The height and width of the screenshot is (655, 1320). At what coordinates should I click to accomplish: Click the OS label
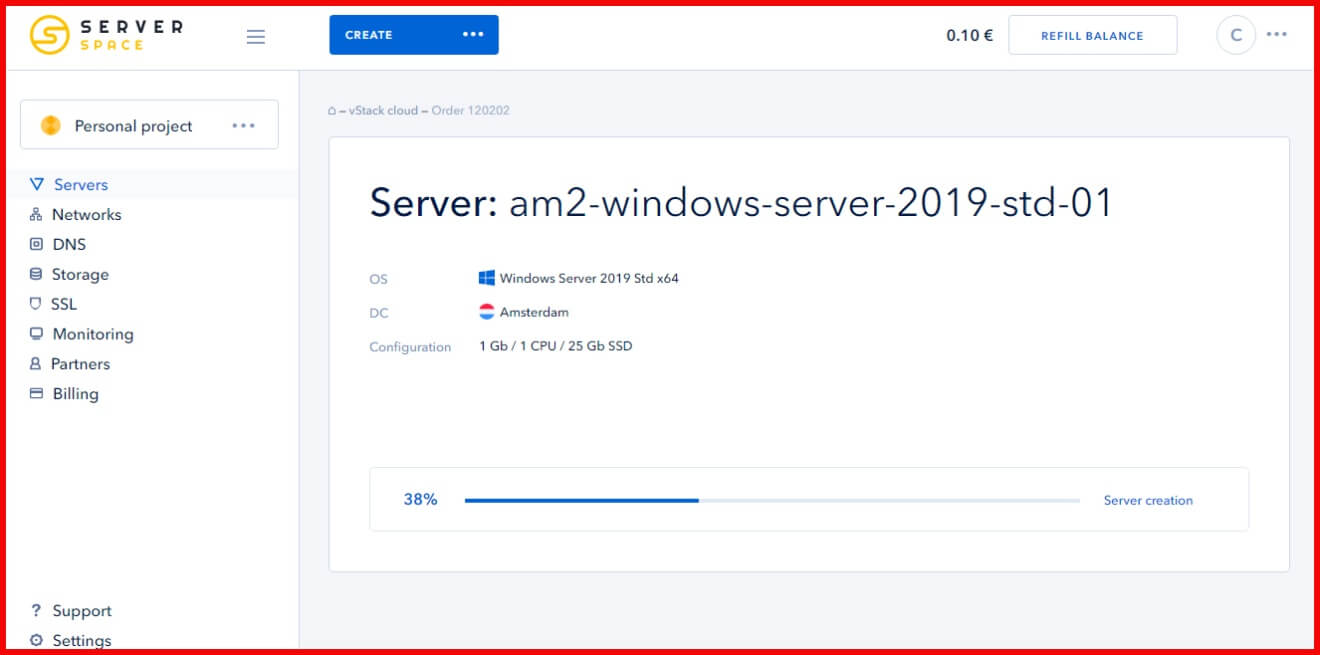378,279
